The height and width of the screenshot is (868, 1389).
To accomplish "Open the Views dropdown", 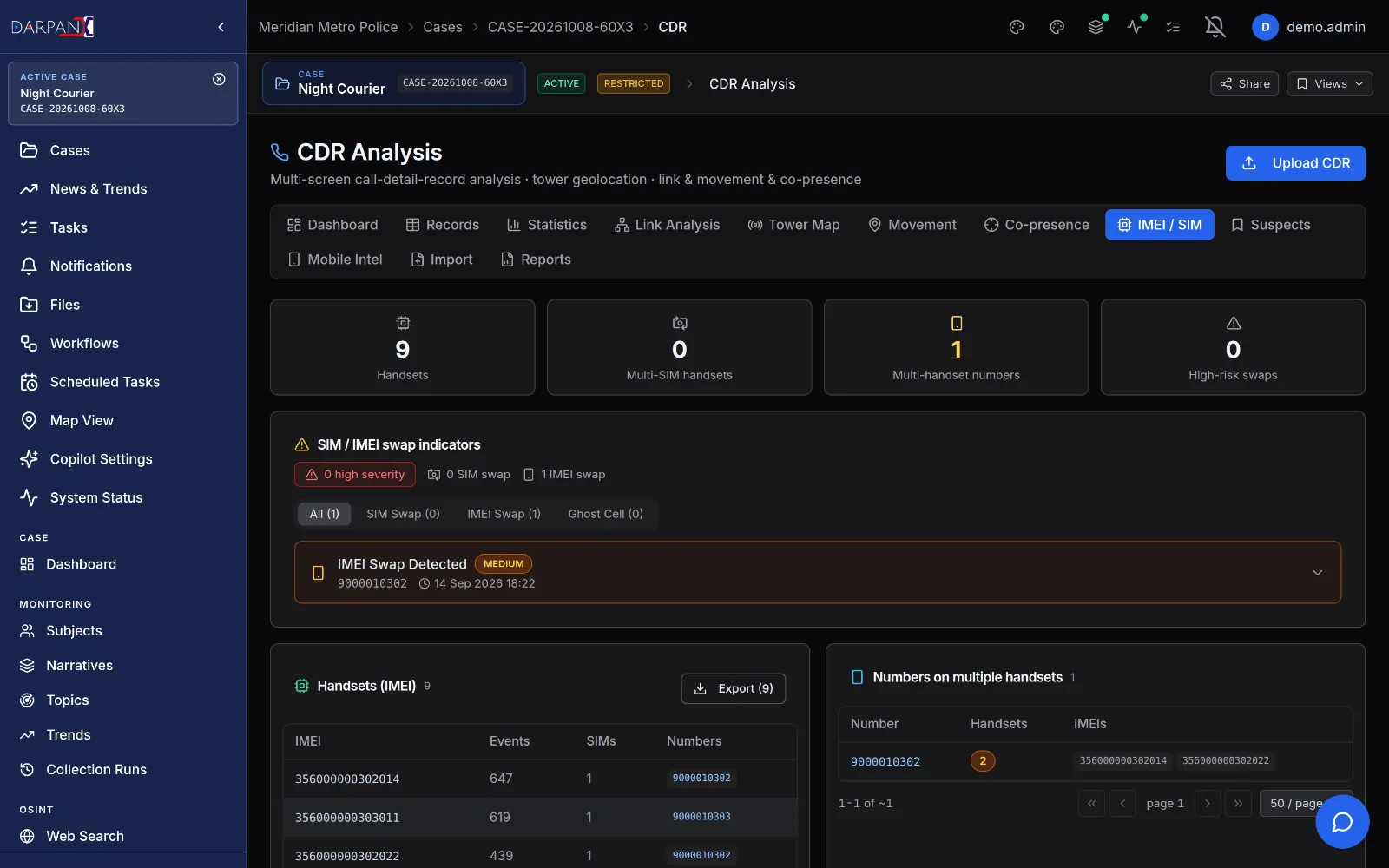I will (1329, 83).
